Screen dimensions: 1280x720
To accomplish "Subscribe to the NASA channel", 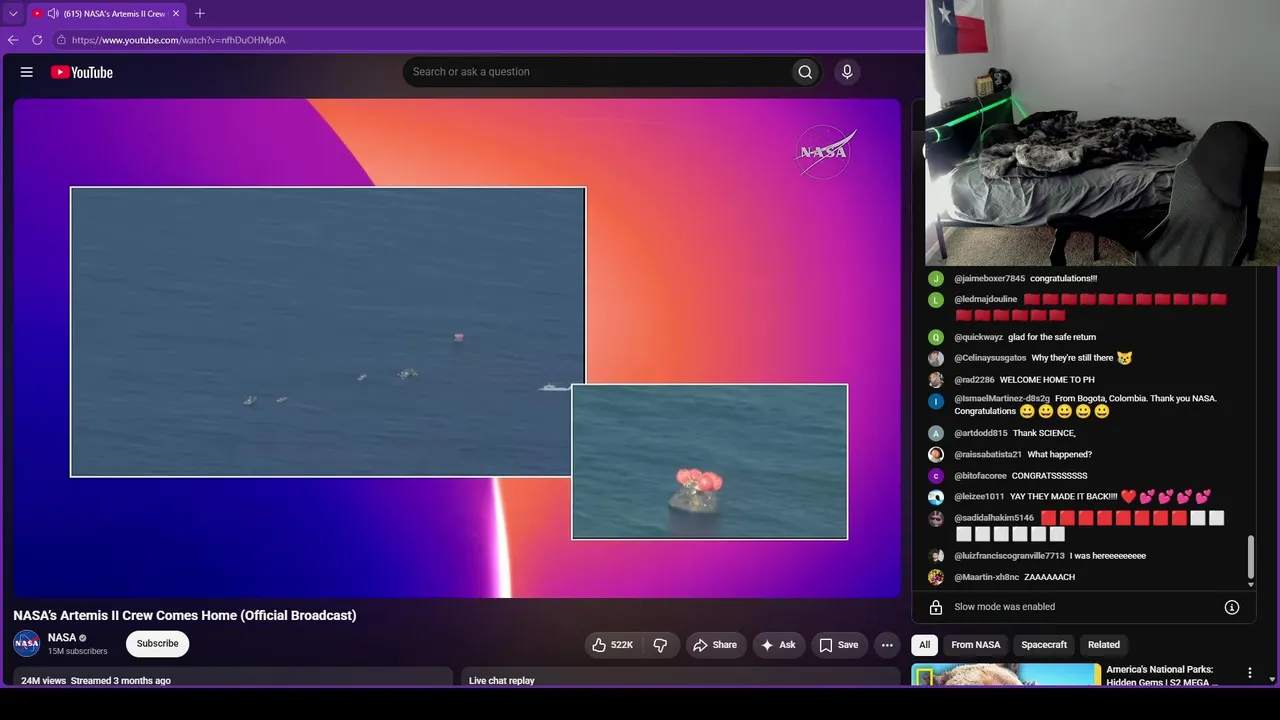I will 158,644.
